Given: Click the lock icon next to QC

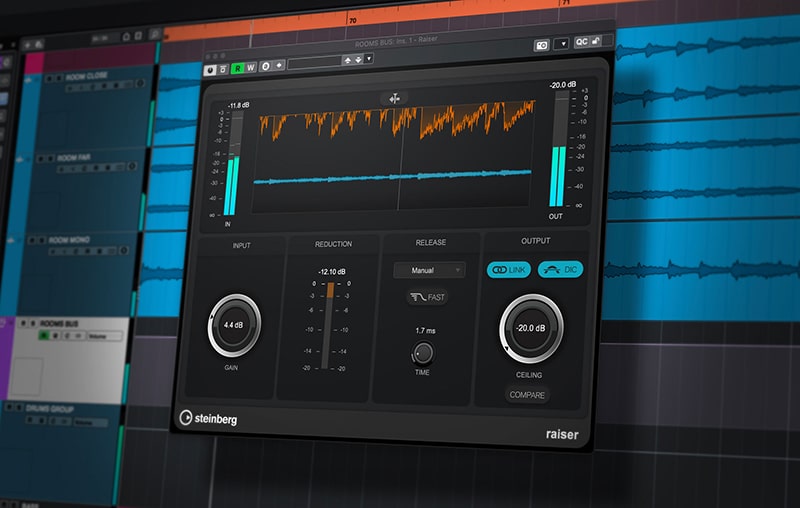Looking at the screenshot, I should click(x=595, y=41).
